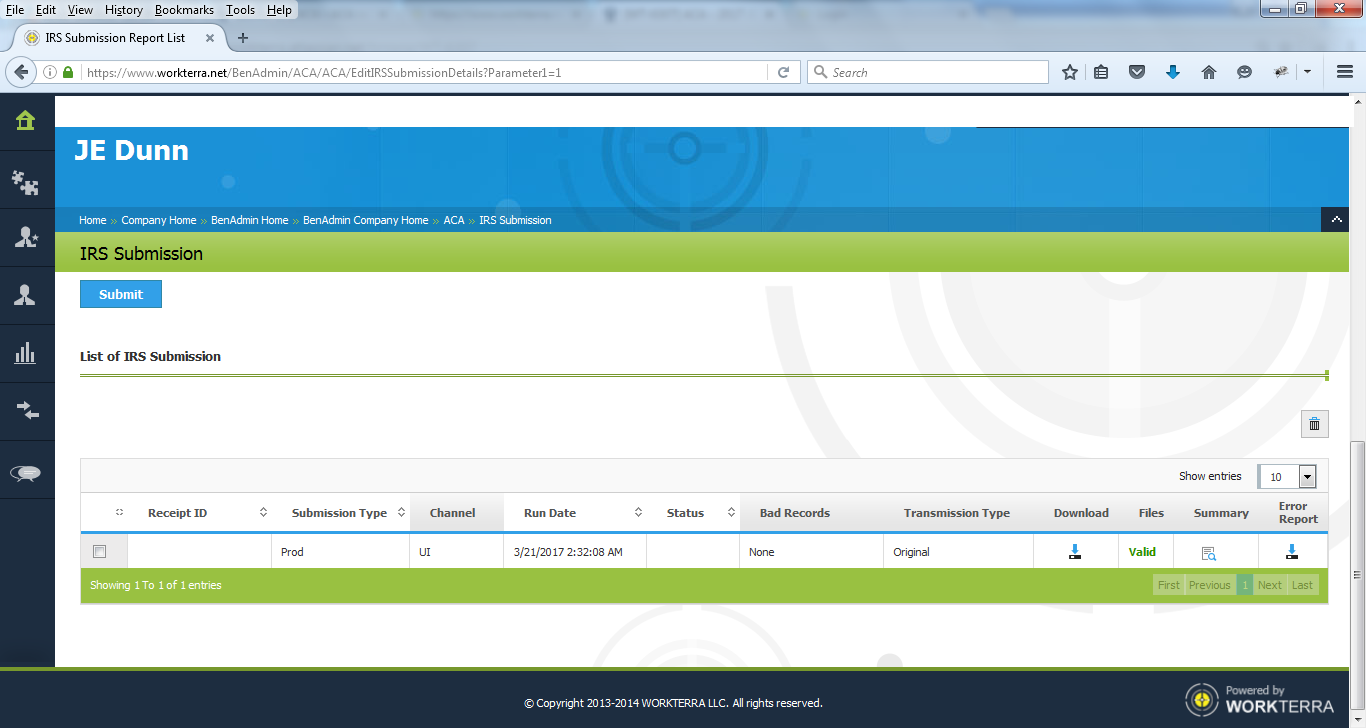Delete selected submission with trash icon
The width and height of the screenshot is (1366, 728).
[1314, 424]
